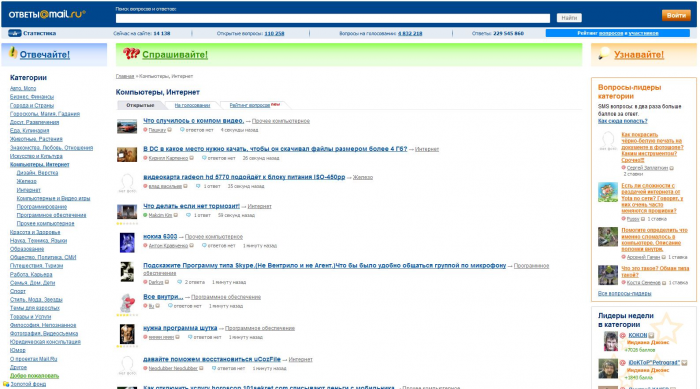The image size is (700, 389).
Task: Open the Отвечайте! heading link
Action: tap(45, 54)
